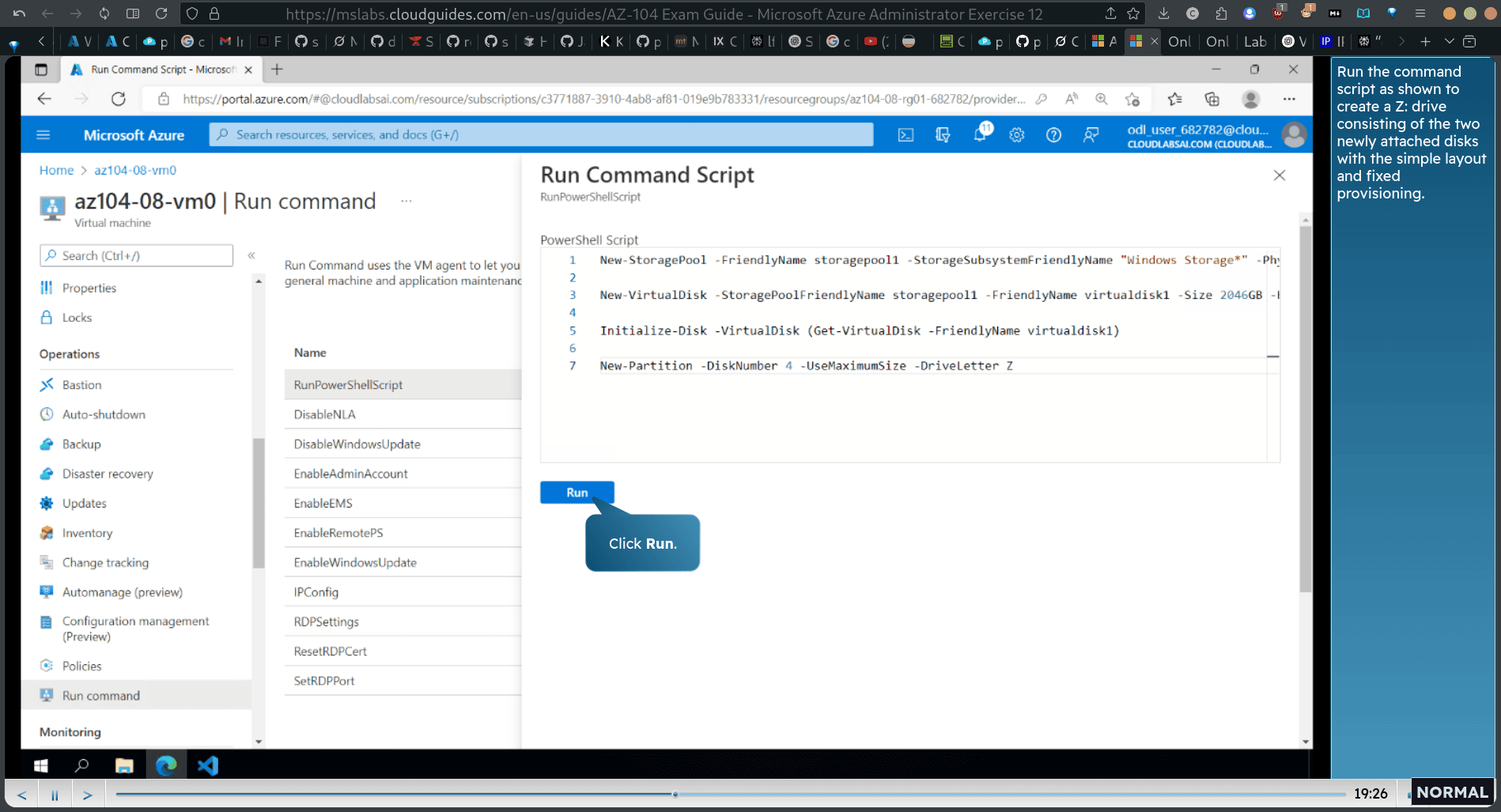Open Edge settings and more ellipsis

1289,99
